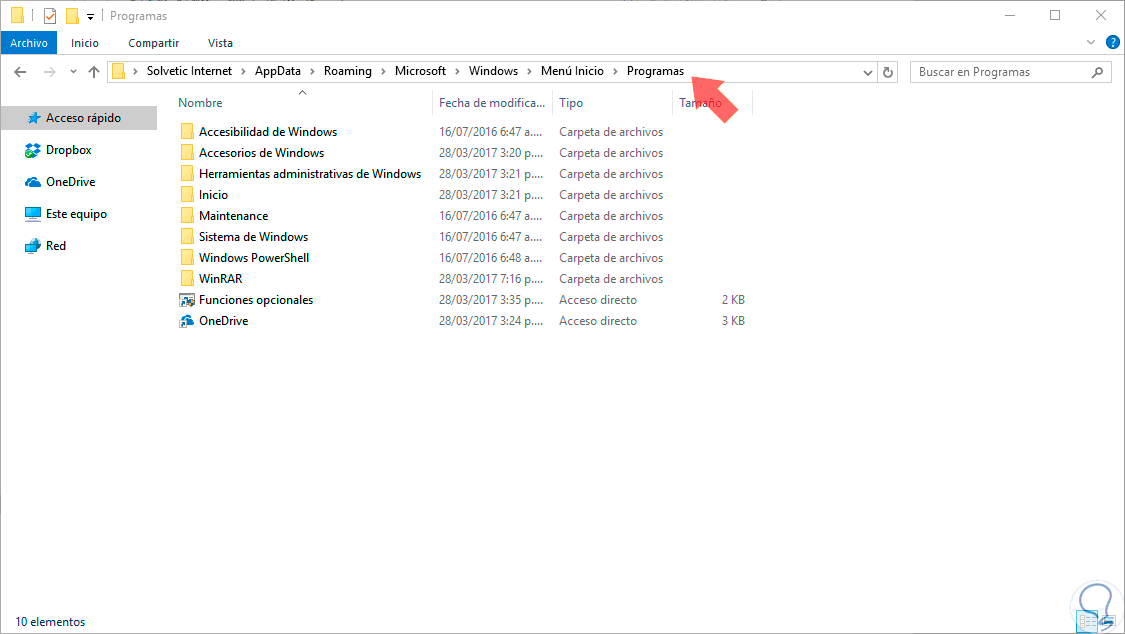Open the Archivo menu

[x=29, y=43]
